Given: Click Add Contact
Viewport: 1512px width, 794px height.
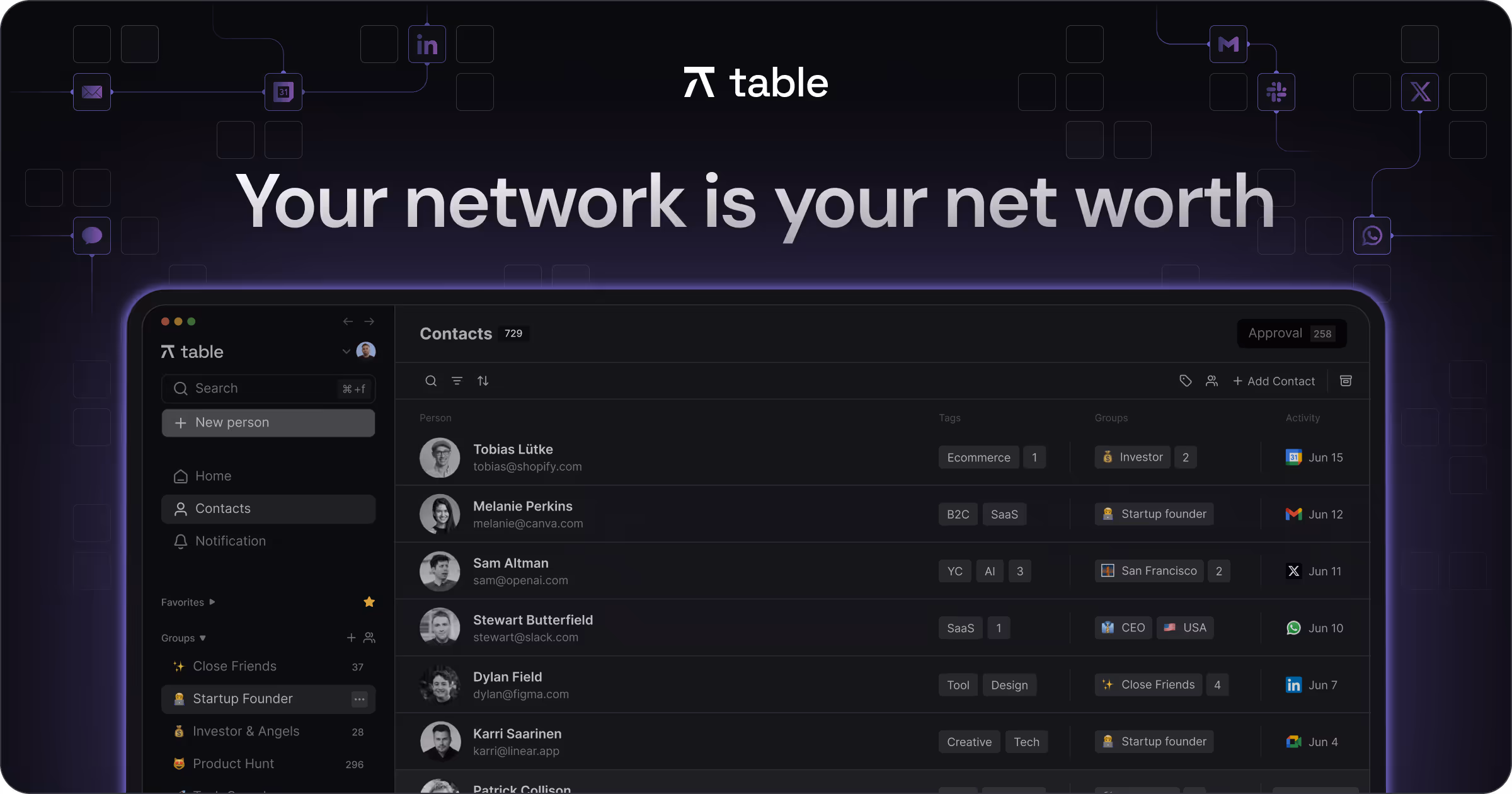Looking at the screenshot, I should (1274, 381).
